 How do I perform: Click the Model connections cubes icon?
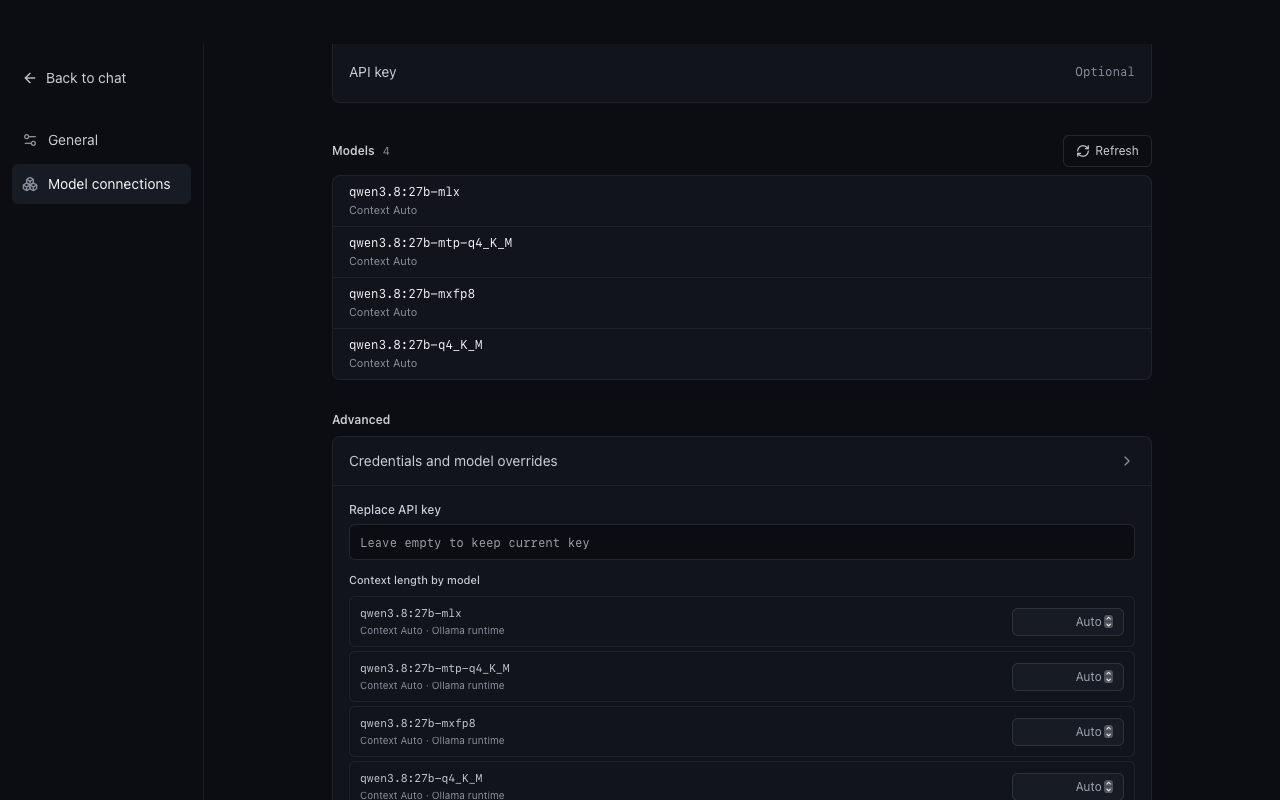(30, 184)
